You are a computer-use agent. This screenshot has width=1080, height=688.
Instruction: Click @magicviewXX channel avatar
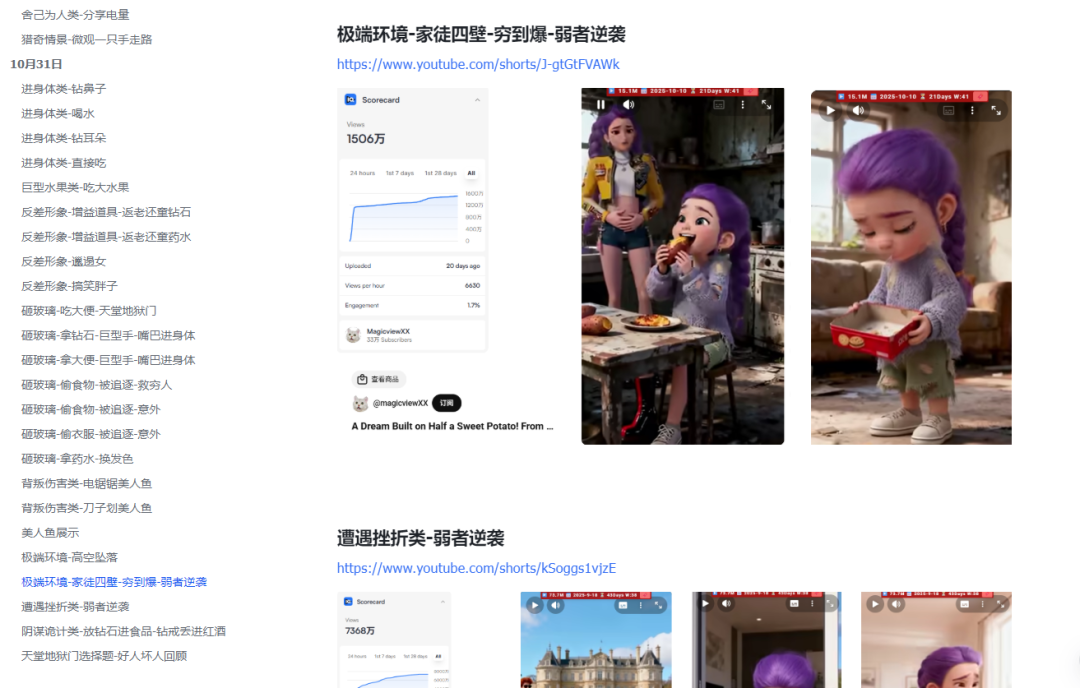[360, 403]
